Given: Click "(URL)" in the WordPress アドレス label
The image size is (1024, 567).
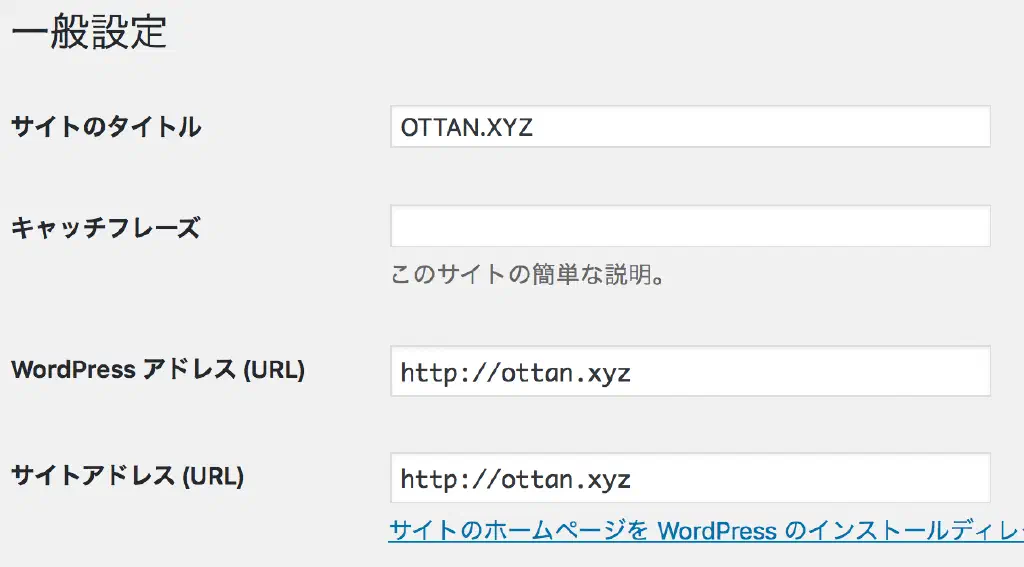Looking at the screenshot, I should pos(274,370).
